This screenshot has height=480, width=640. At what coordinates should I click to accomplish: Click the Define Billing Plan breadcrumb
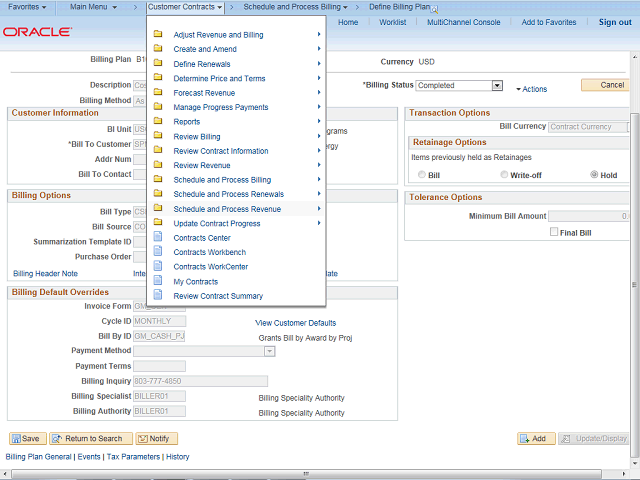click(399, 7)
